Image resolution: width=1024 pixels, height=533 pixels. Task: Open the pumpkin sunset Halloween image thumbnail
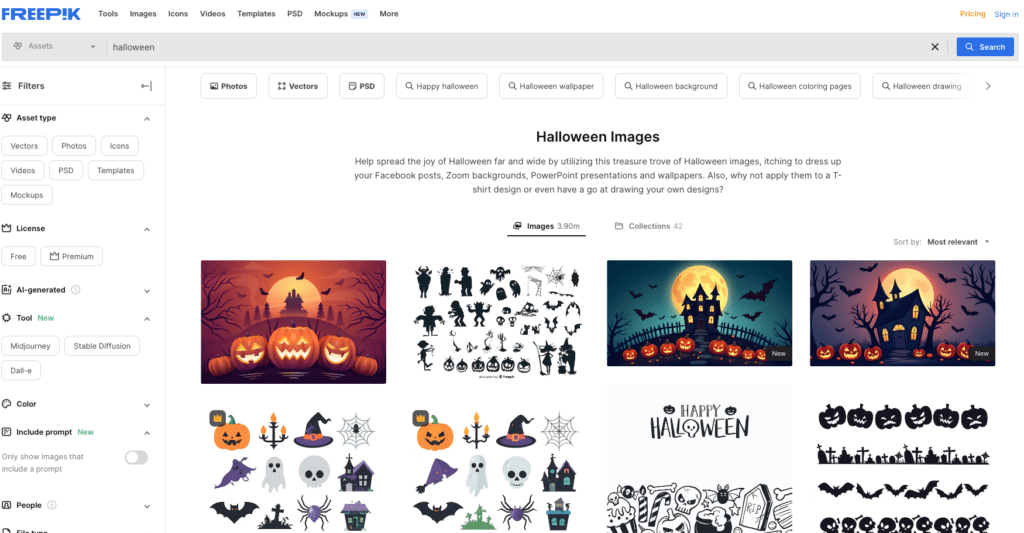(x=293, y=321)
